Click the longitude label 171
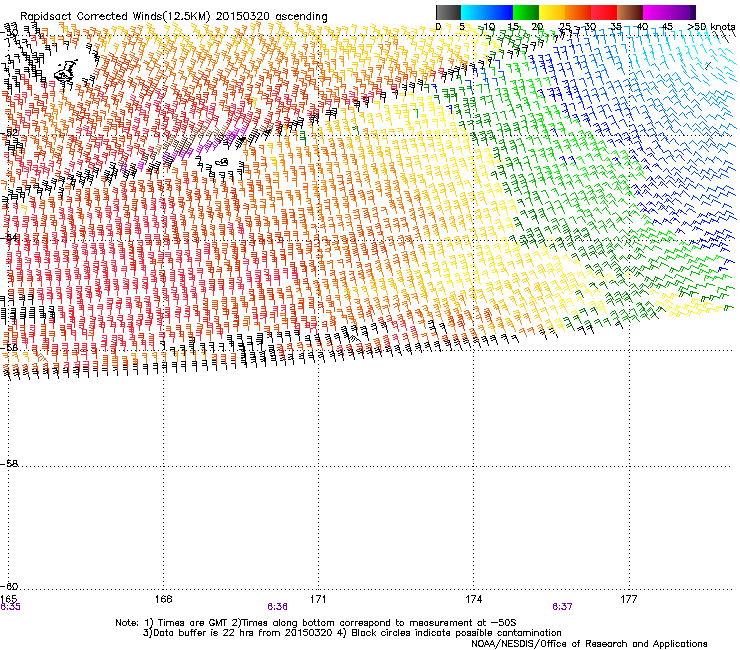 (318, 599)
